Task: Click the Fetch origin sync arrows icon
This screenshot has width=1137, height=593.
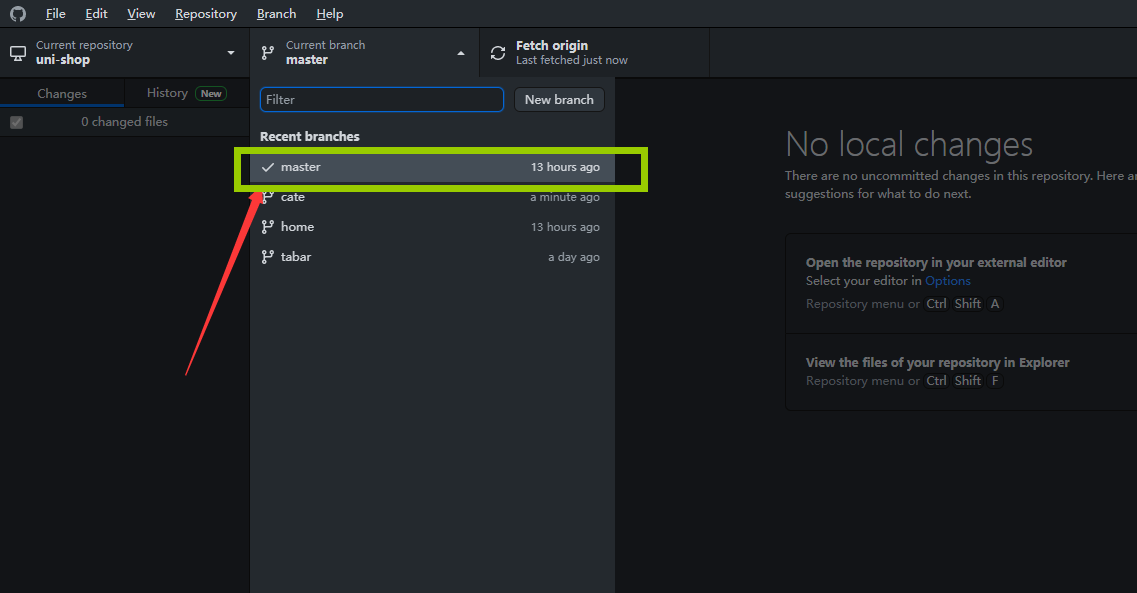Action: coord(497,53)
